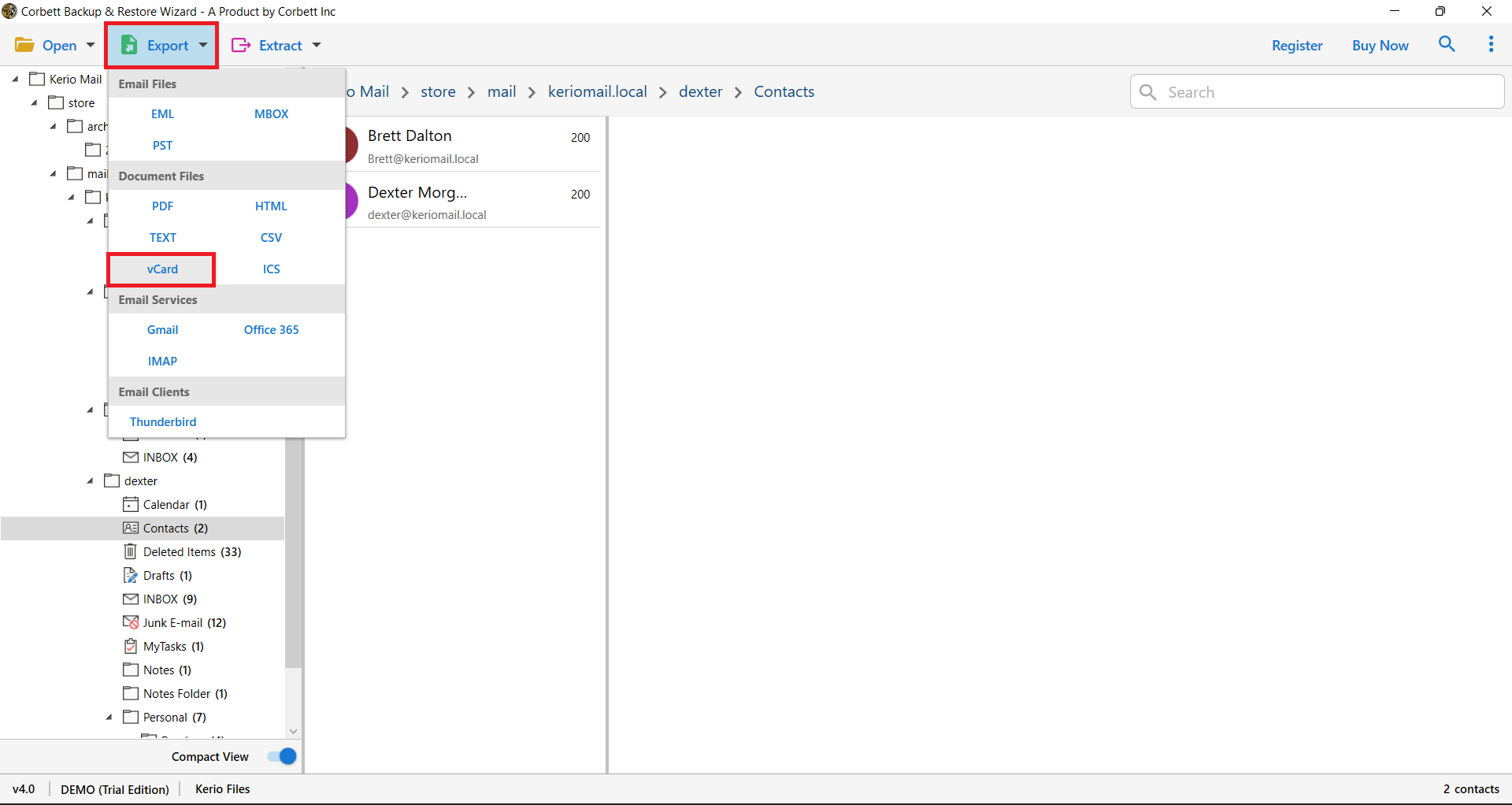Click the Buy Now link

(x=1380, y=45)
